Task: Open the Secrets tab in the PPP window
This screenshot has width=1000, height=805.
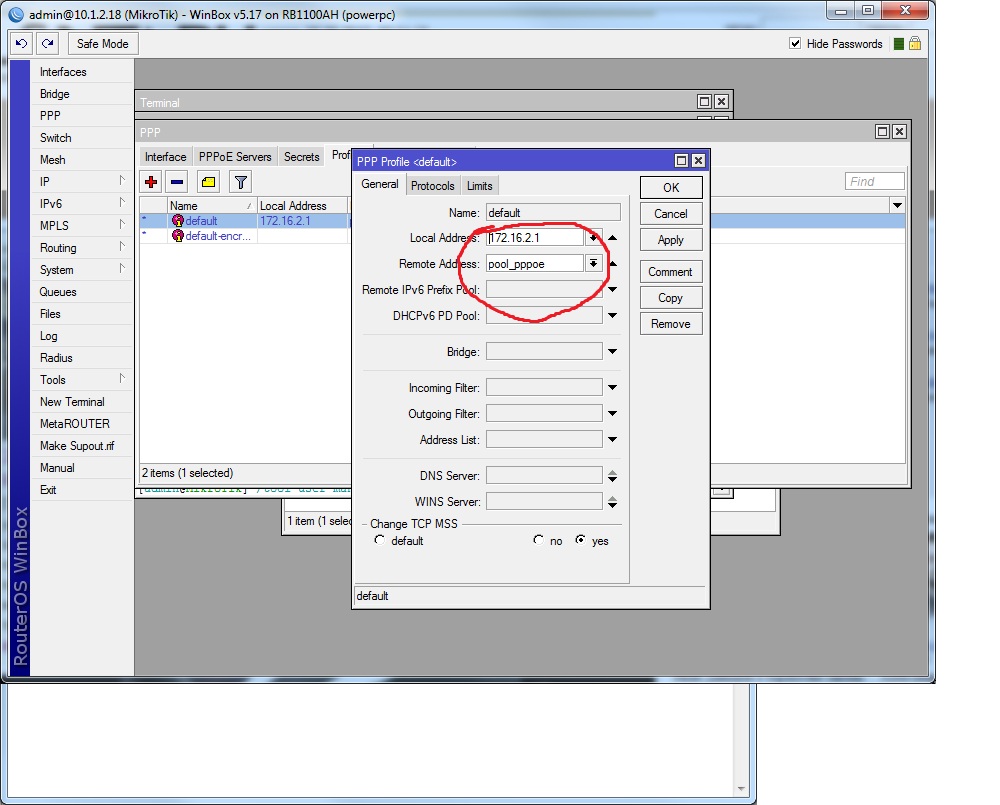Action: click(x=302, y=157)
